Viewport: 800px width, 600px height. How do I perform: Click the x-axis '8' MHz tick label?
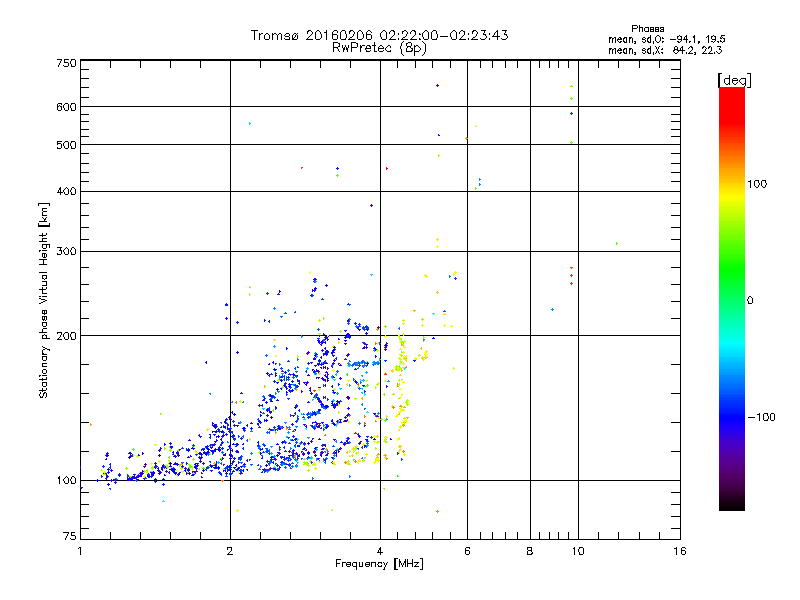[530, 551]
